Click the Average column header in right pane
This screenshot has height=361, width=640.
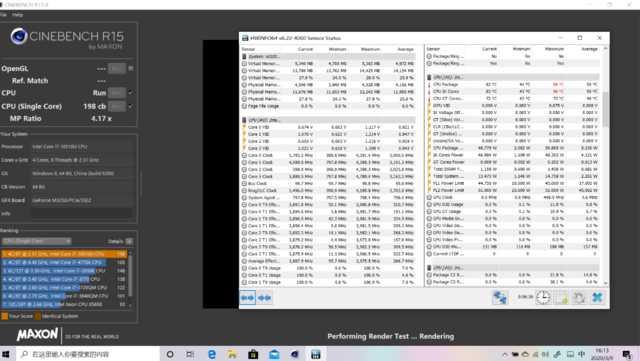click(x=589, y=49)
